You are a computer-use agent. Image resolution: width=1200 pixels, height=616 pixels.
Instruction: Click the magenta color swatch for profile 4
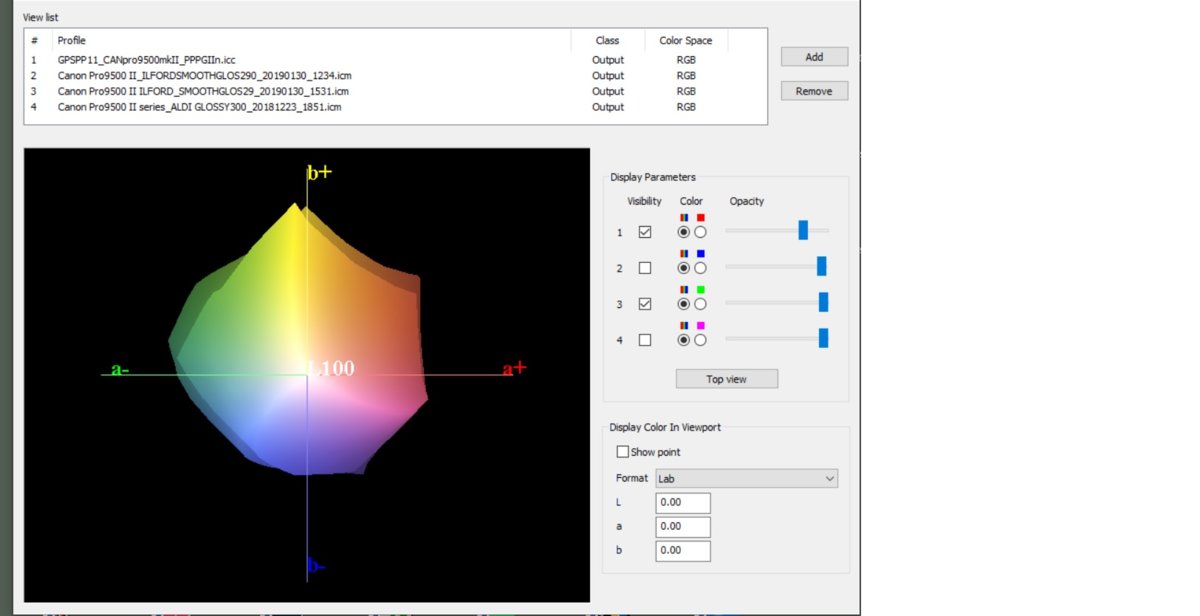pyautogui.click(x=700, y=326)
